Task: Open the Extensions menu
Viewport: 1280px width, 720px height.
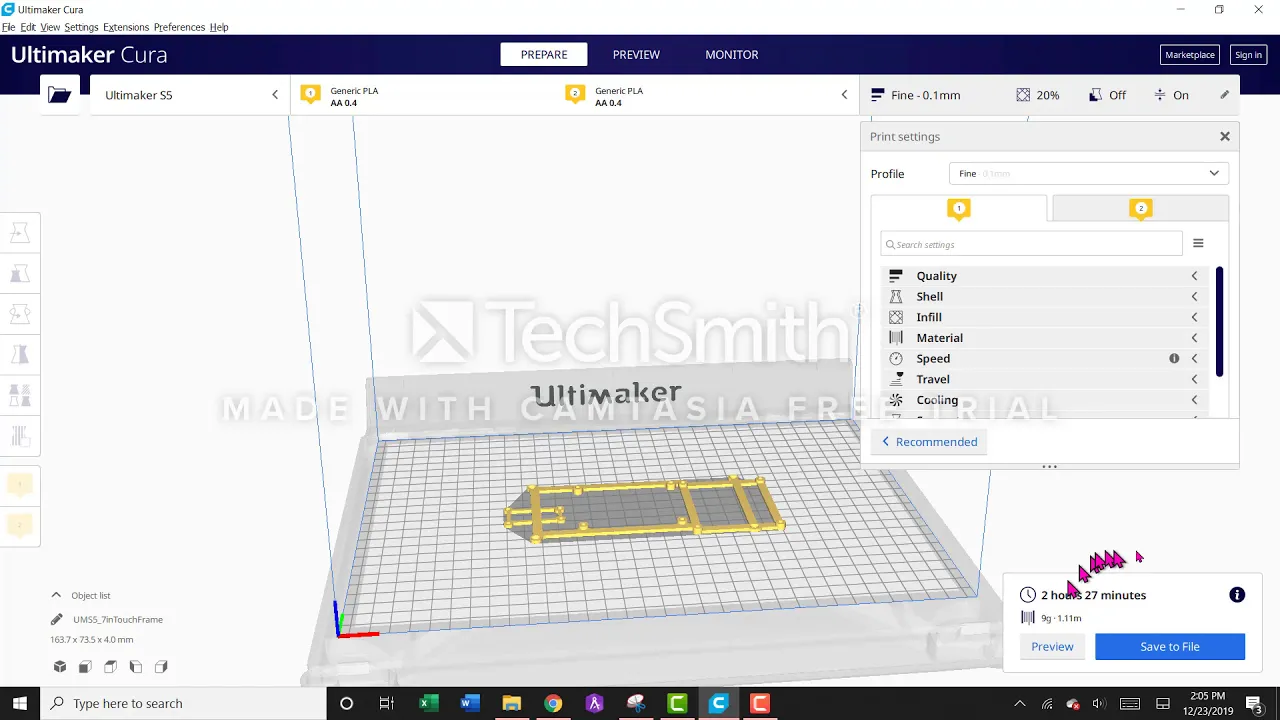Action: click(x=126, y=27)
